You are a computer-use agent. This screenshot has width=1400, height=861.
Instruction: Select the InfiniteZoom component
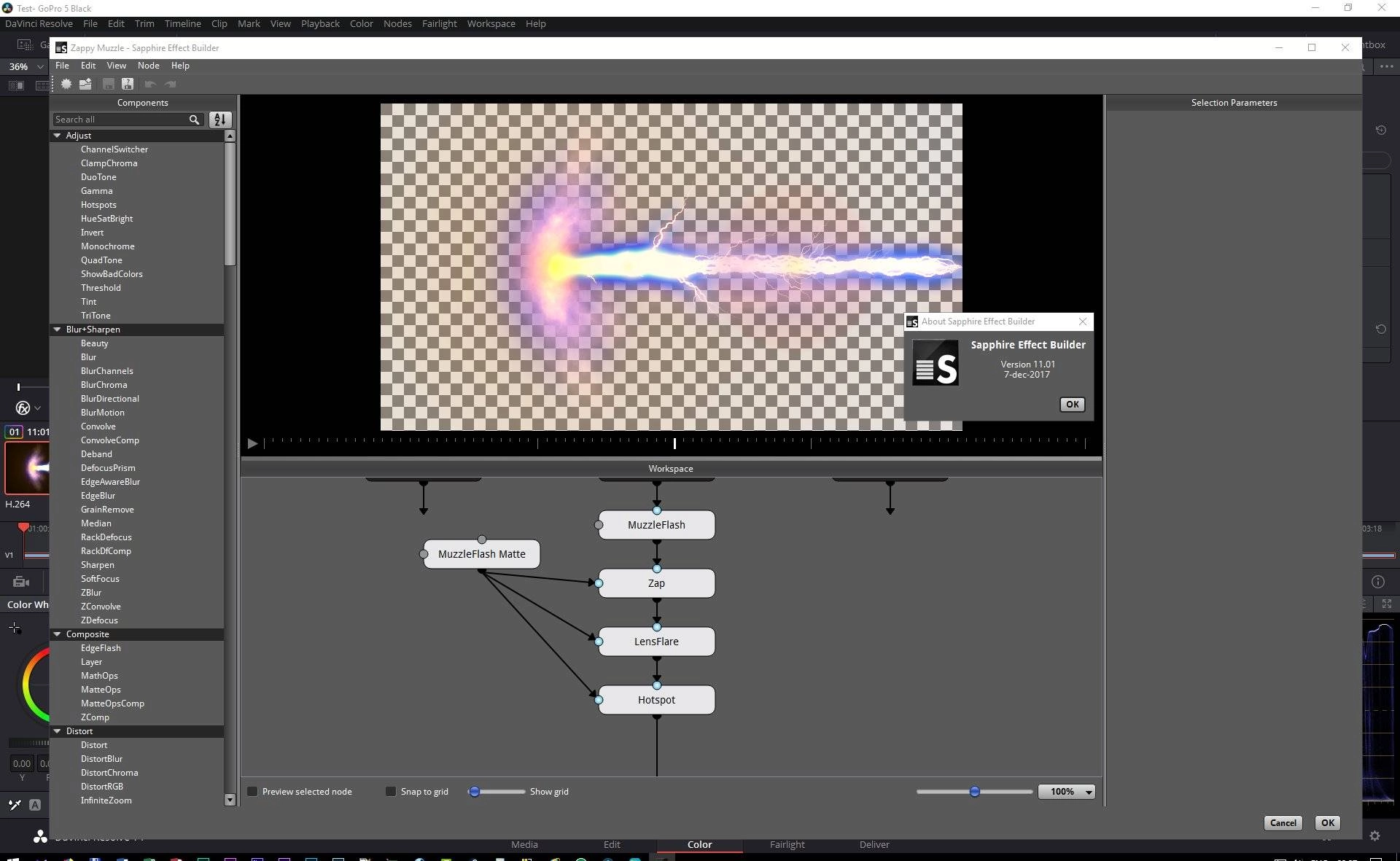106,800
